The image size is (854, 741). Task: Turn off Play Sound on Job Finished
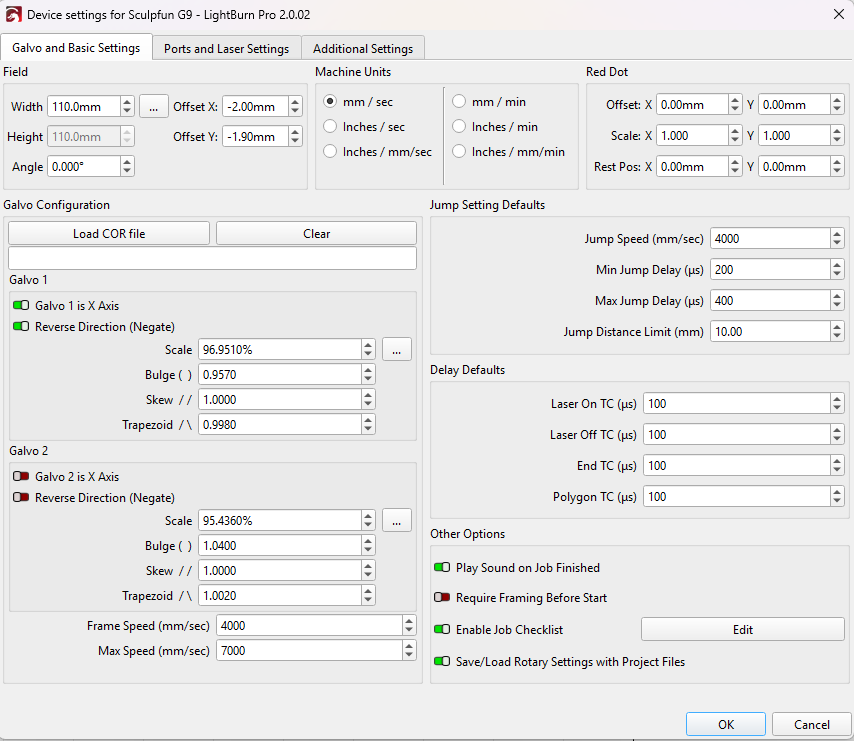click(442, 568)
